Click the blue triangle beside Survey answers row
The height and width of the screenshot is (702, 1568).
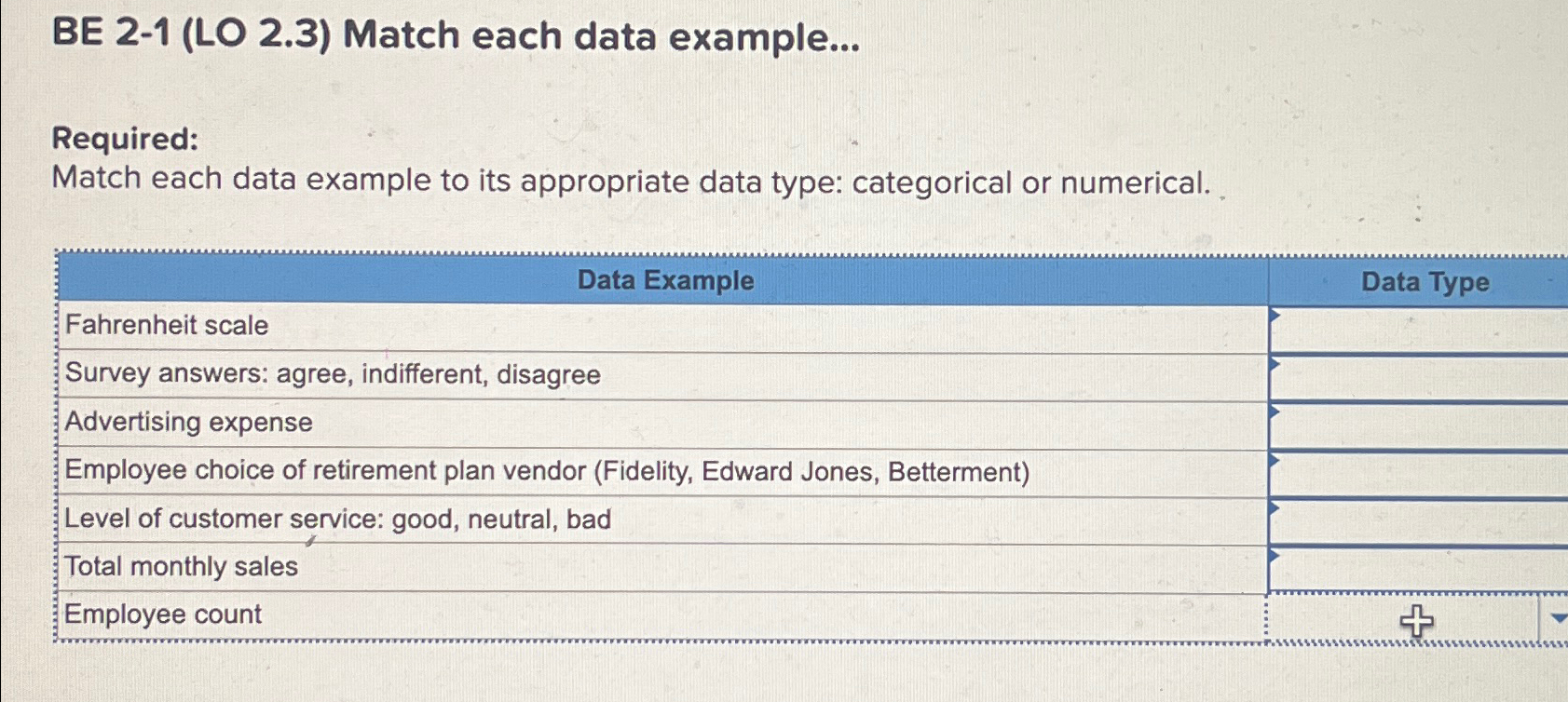tap(1275, 362)
